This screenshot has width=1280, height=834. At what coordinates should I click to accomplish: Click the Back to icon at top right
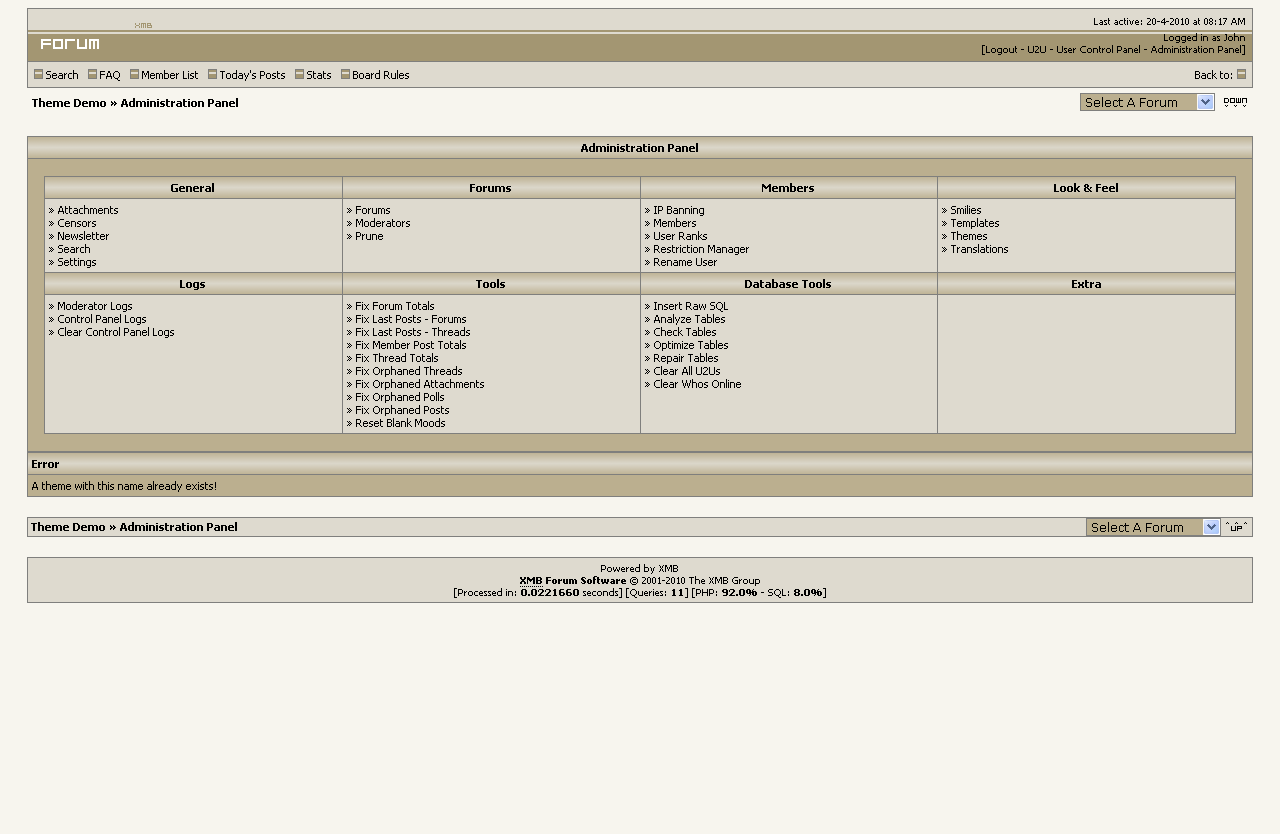[1241, 74]
